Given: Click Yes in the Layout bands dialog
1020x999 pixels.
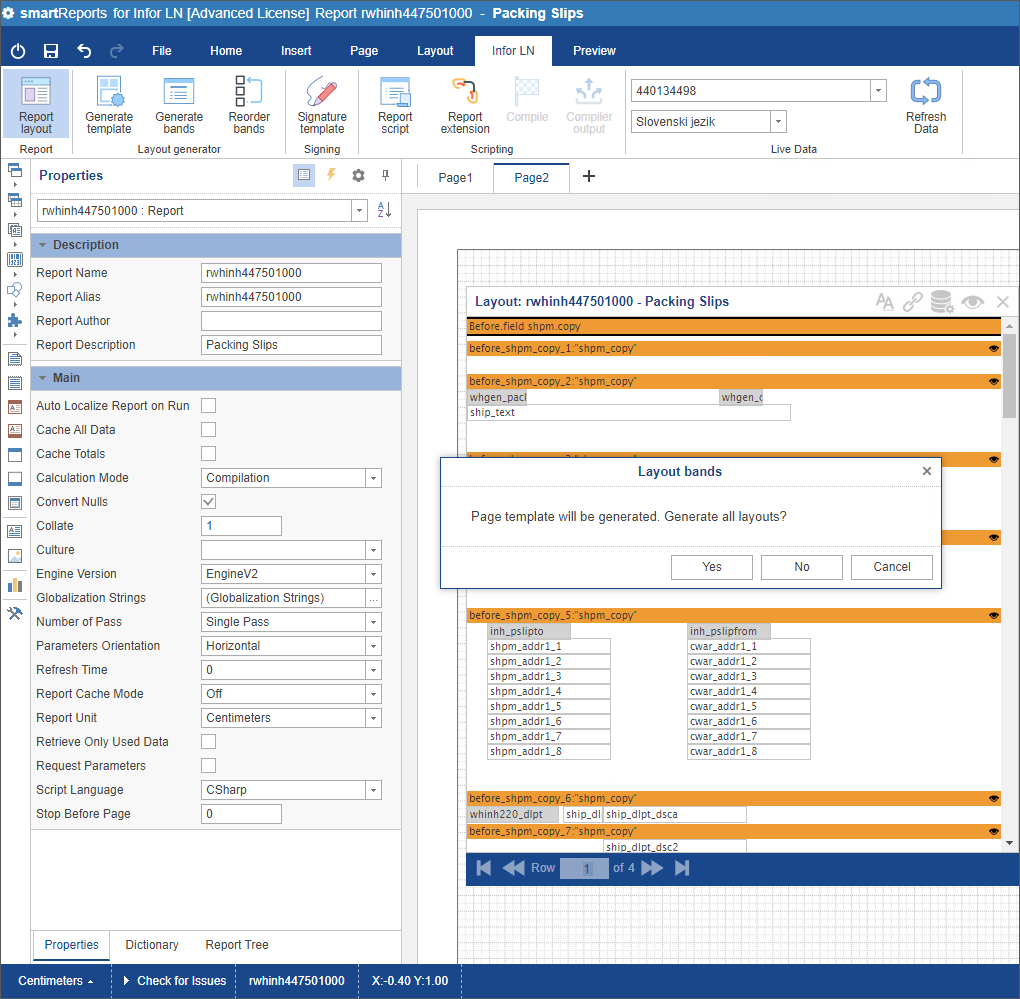Looking at the screenshot, I should click(x=712, y=567).
